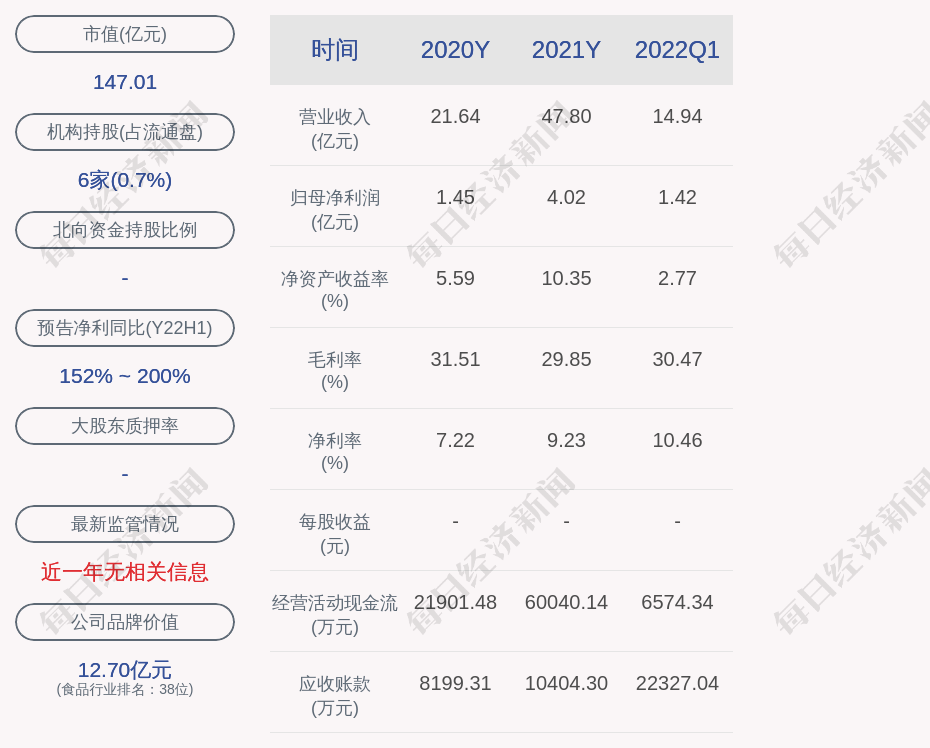Image resolution: width=930 pixels, height=748 pixels.
Task: Select the 2021Y revenue 47.80
Action: click(566, 116)
